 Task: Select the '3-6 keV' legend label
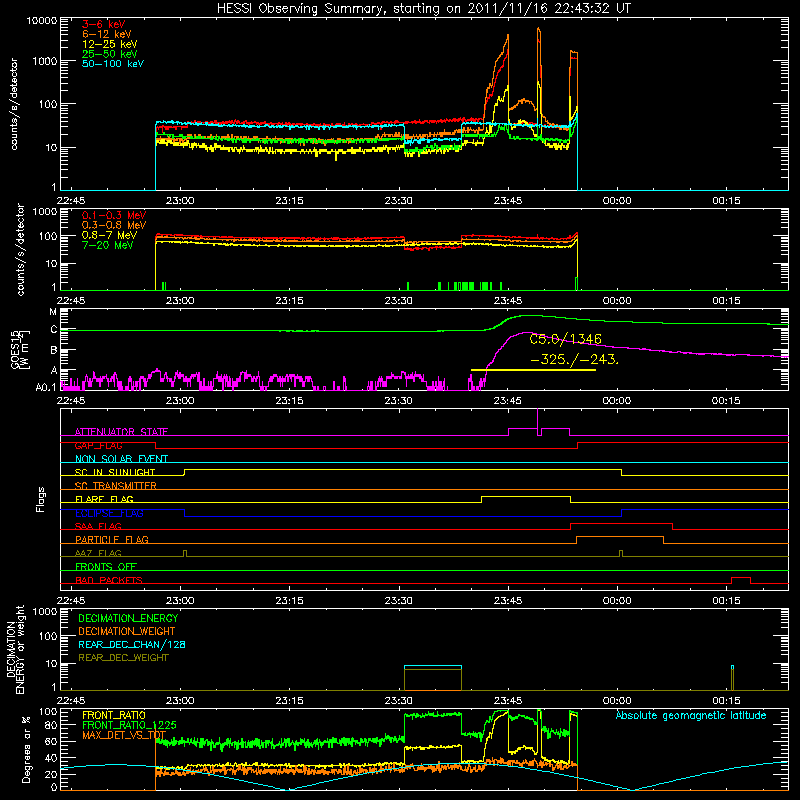[103, 24]
